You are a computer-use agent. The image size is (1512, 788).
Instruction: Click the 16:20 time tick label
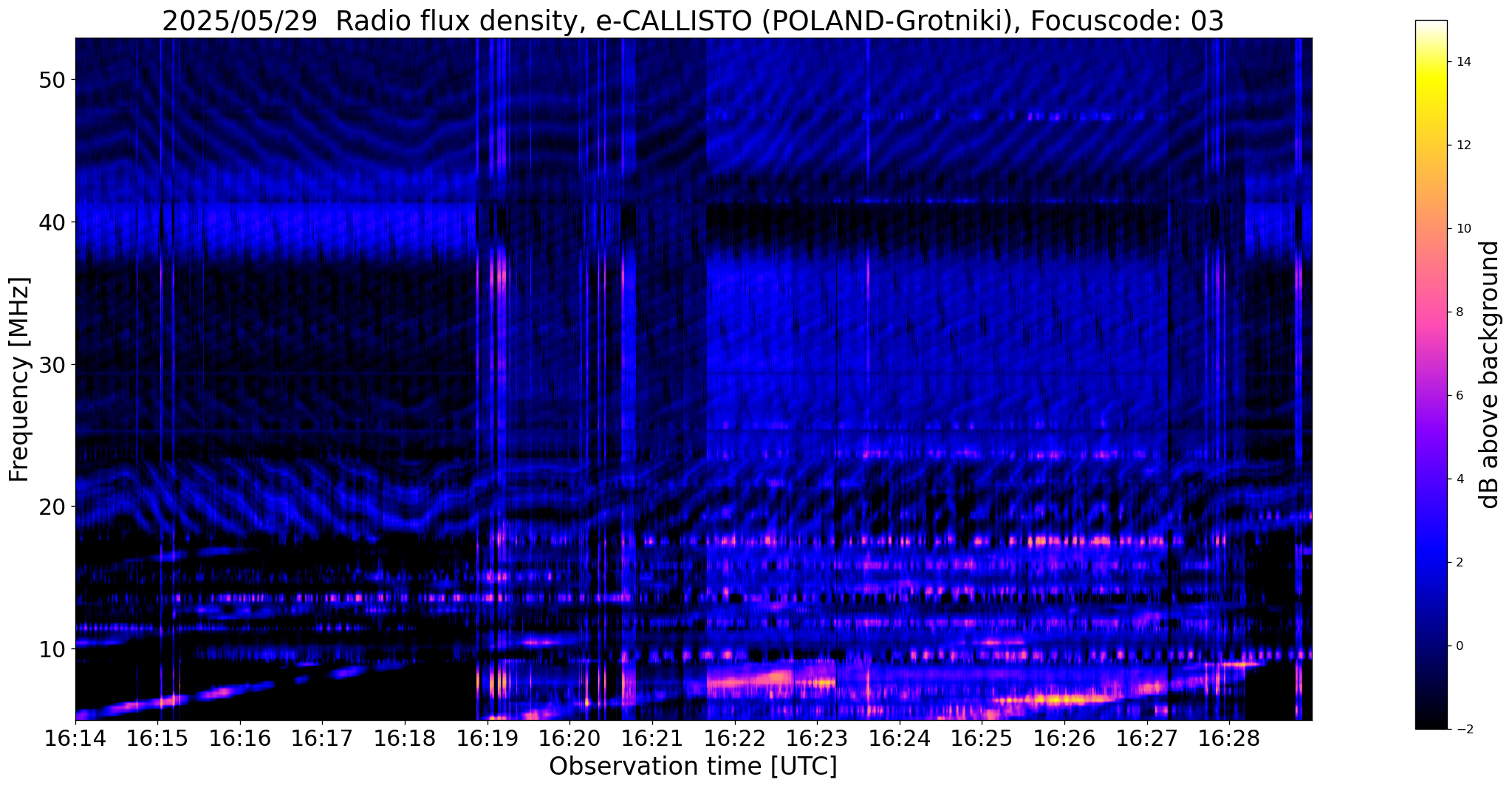tap(569, 739)
